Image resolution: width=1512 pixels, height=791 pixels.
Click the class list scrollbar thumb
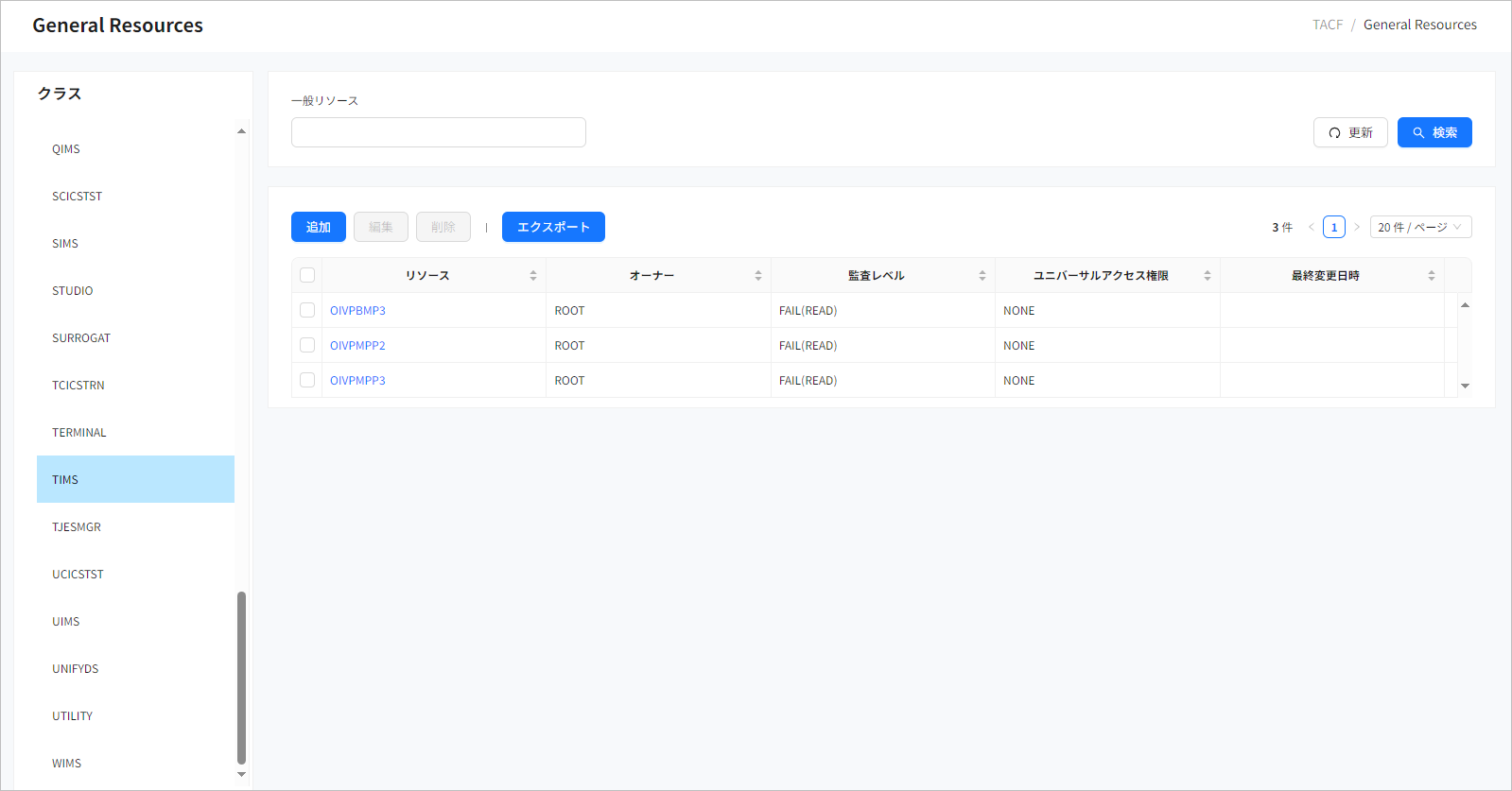(x=241, y=677)
